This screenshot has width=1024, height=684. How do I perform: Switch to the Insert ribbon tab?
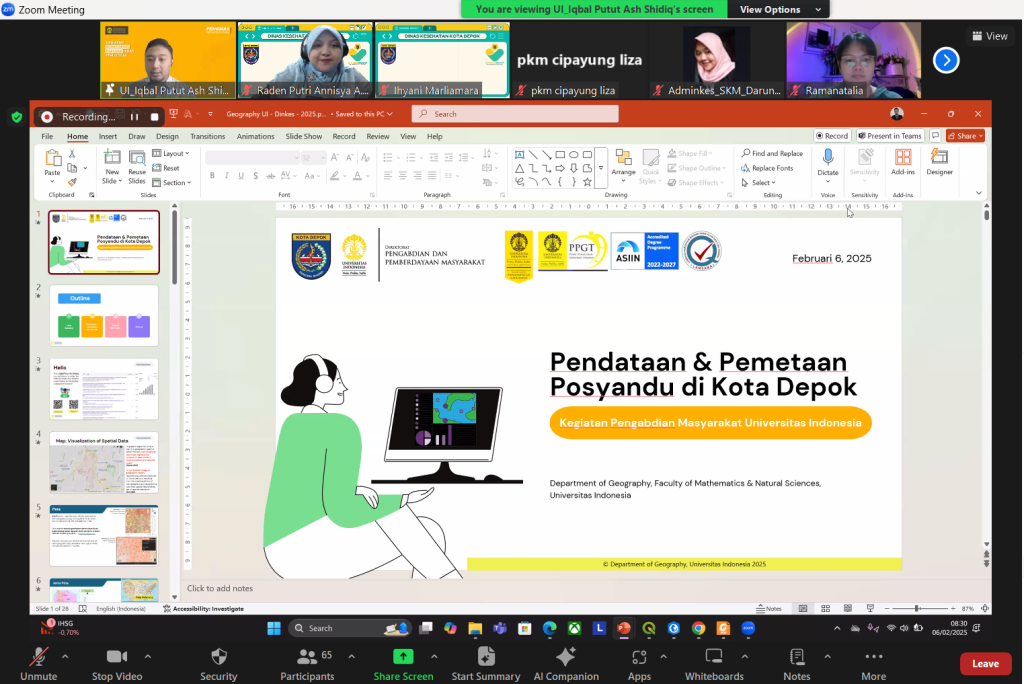pos(107,136)
